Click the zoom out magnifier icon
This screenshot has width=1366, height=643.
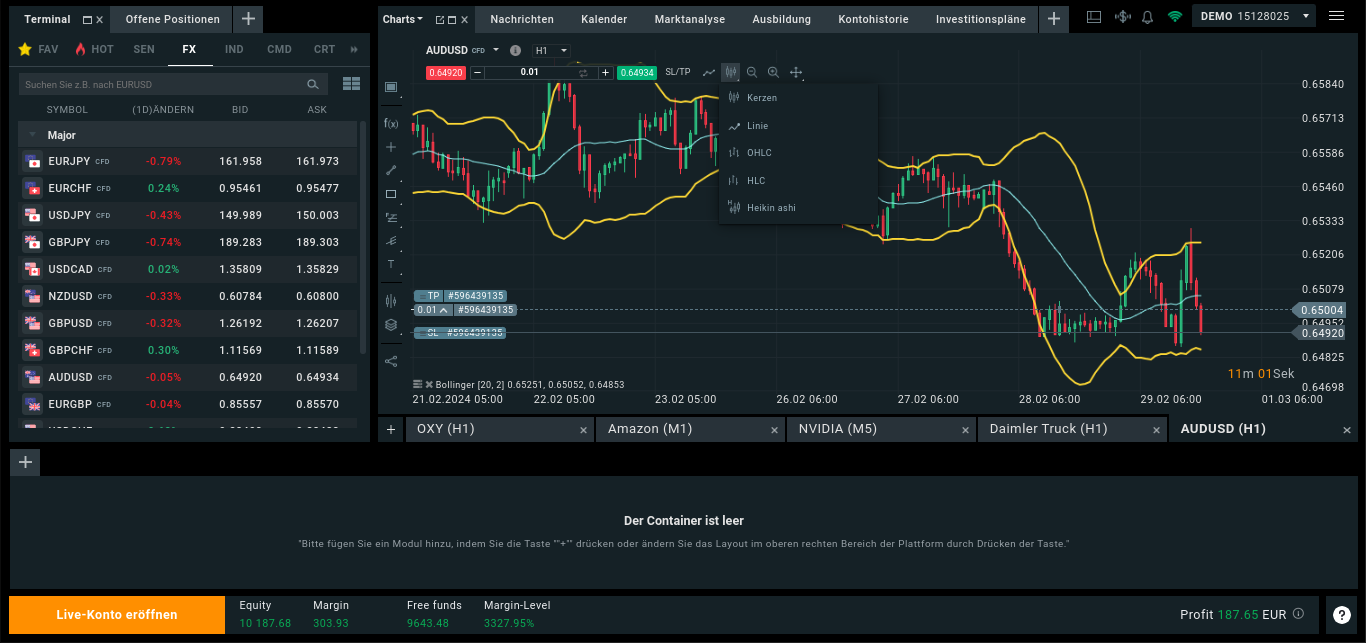click(752, 72)
